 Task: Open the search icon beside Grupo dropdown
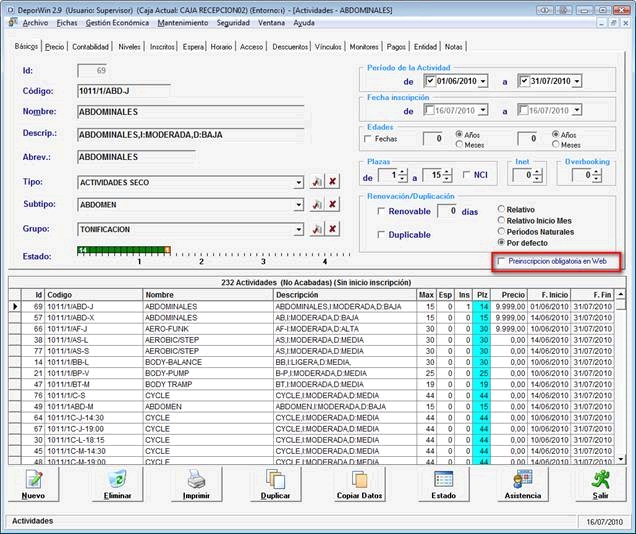[317, 229]
